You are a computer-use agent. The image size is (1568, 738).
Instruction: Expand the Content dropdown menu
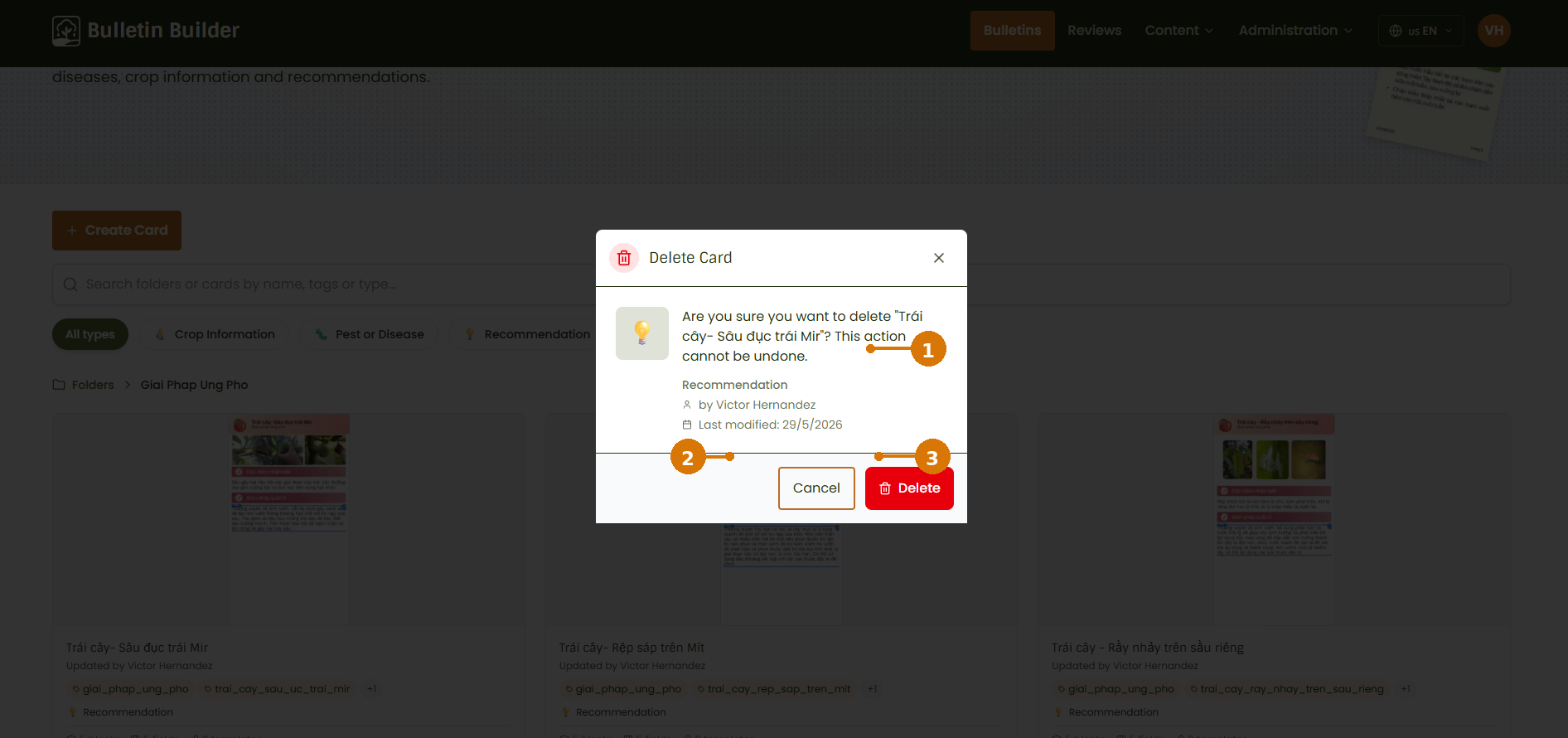[x=1178, y=31]
